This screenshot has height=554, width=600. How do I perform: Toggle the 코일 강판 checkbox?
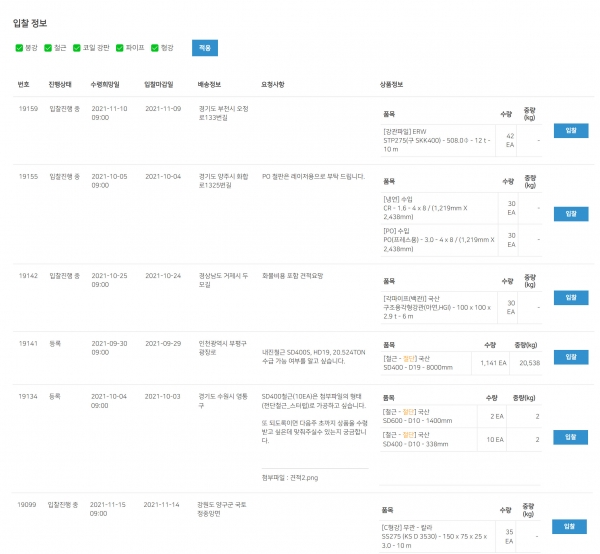tap(77, 48)
